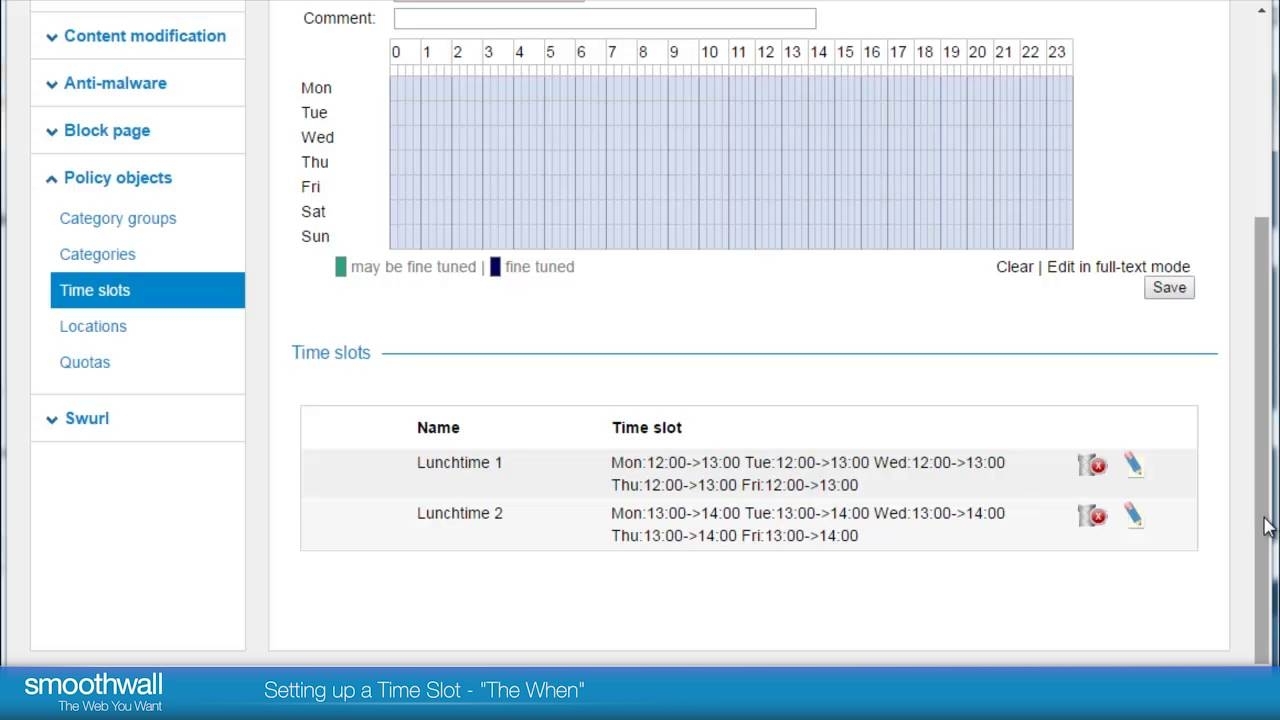Viewport: 1280px width, 720px height.
Task: Select the Sat row label
Action: pos(313,212)
